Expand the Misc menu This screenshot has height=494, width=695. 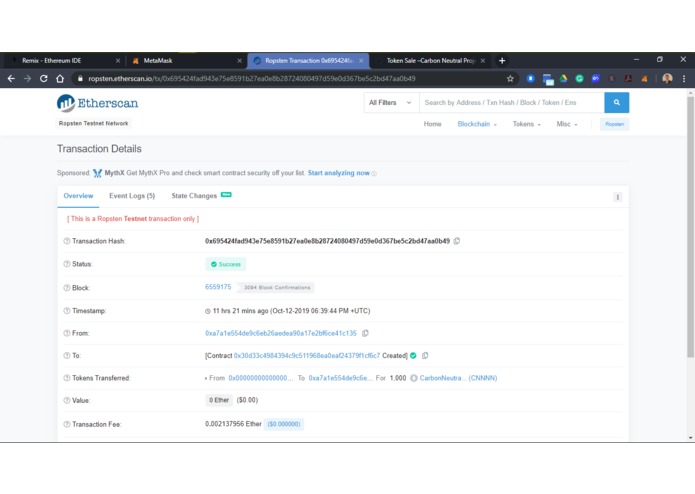pyautogui.click(x=567, y=124)
